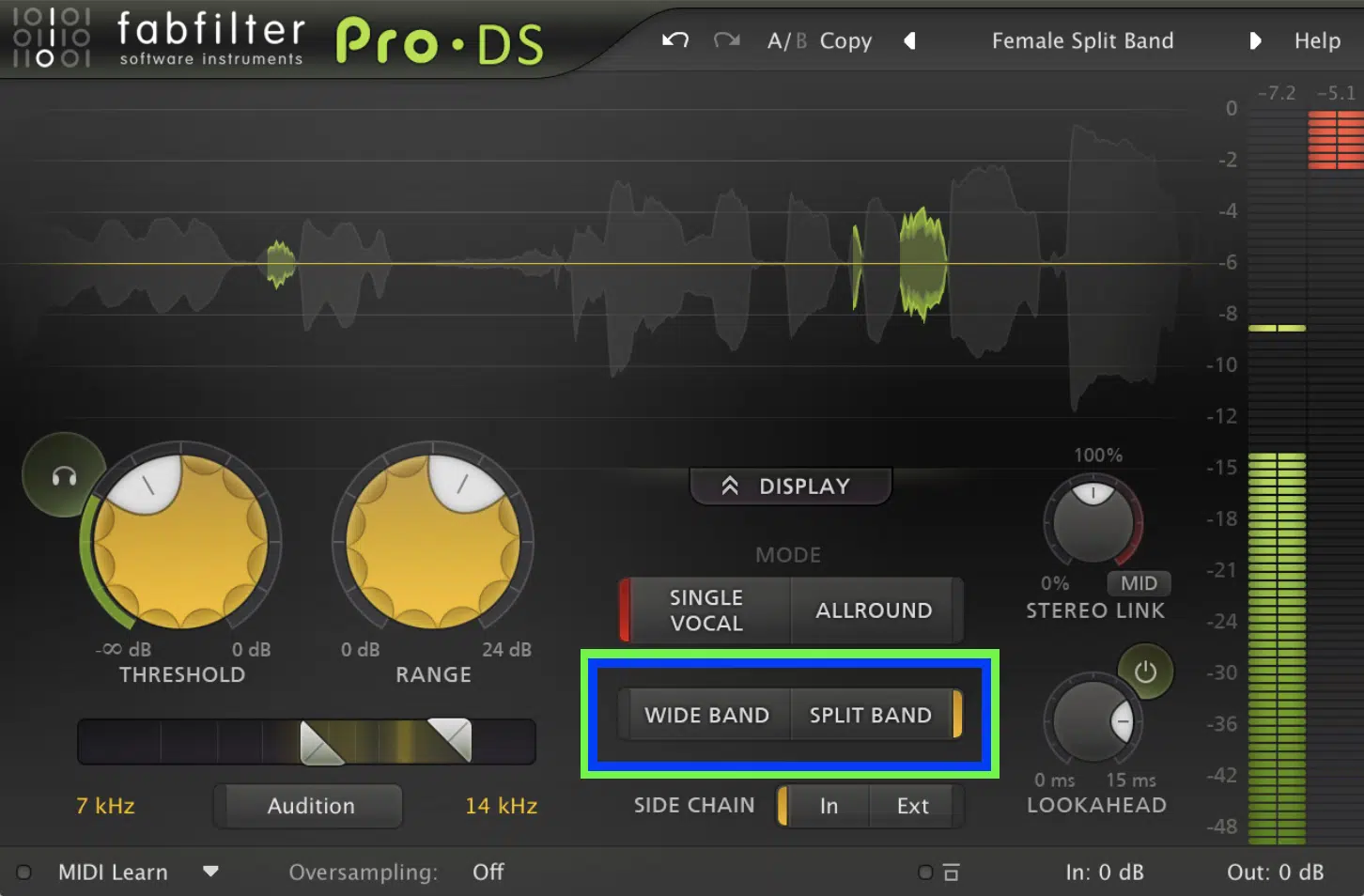
Task: Switch to Split Band processing
Action: (875, 716)
